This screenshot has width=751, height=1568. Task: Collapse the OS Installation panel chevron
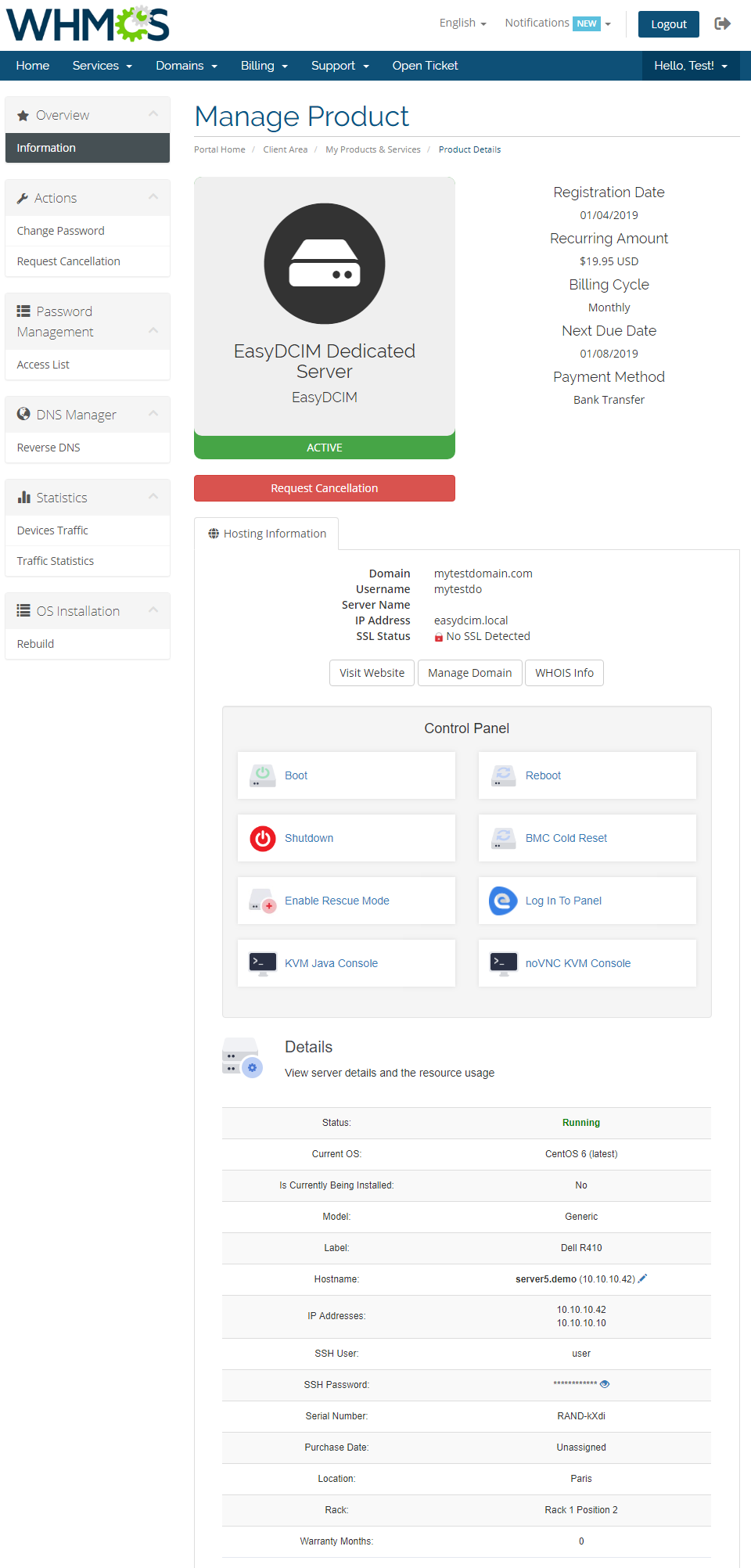coord(153,610)
